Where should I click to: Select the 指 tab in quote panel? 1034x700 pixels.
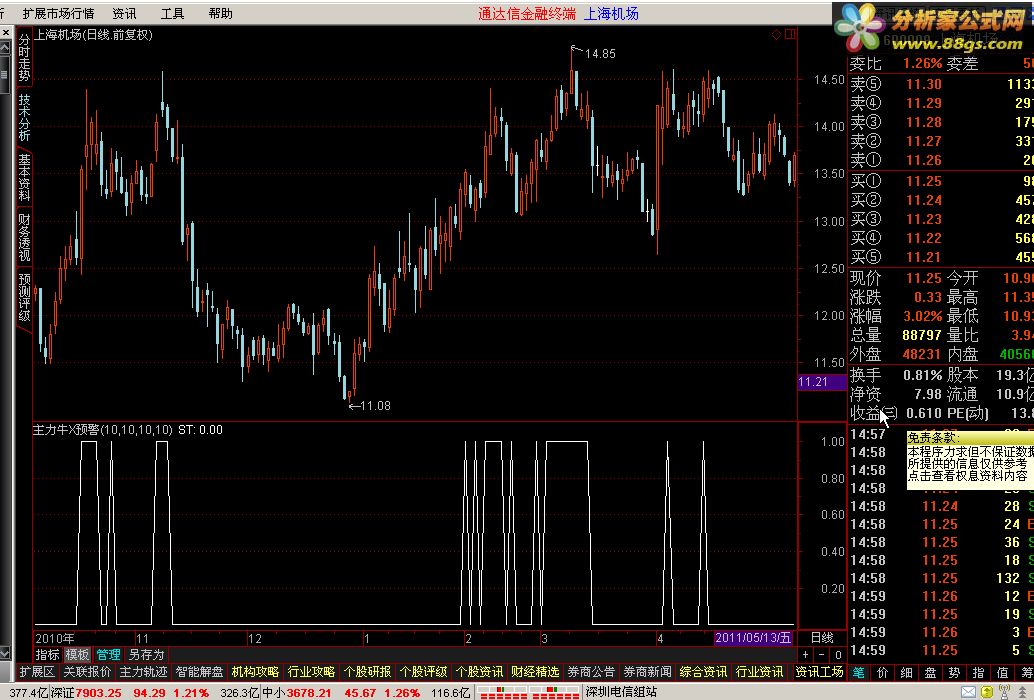coord(979,672)
